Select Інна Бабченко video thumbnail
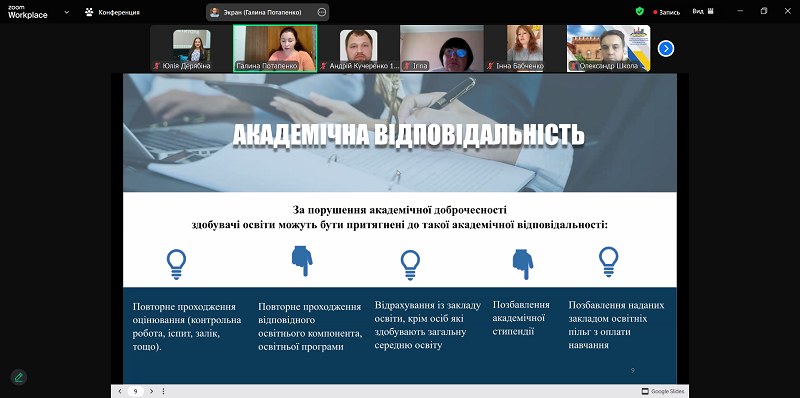 [525, 48]
